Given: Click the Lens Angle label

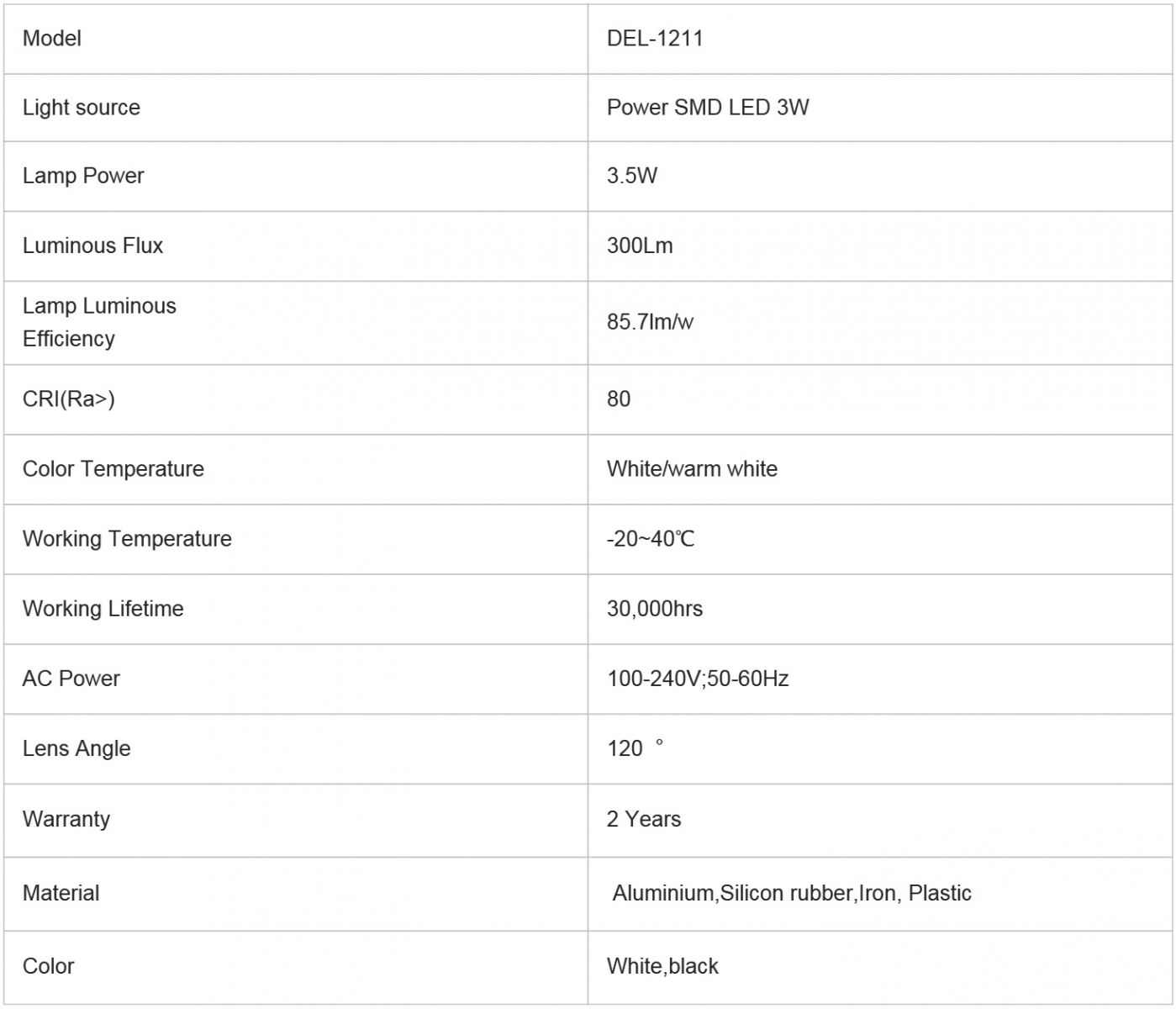Looking at the screenshot, I should [x=76, y=748].
